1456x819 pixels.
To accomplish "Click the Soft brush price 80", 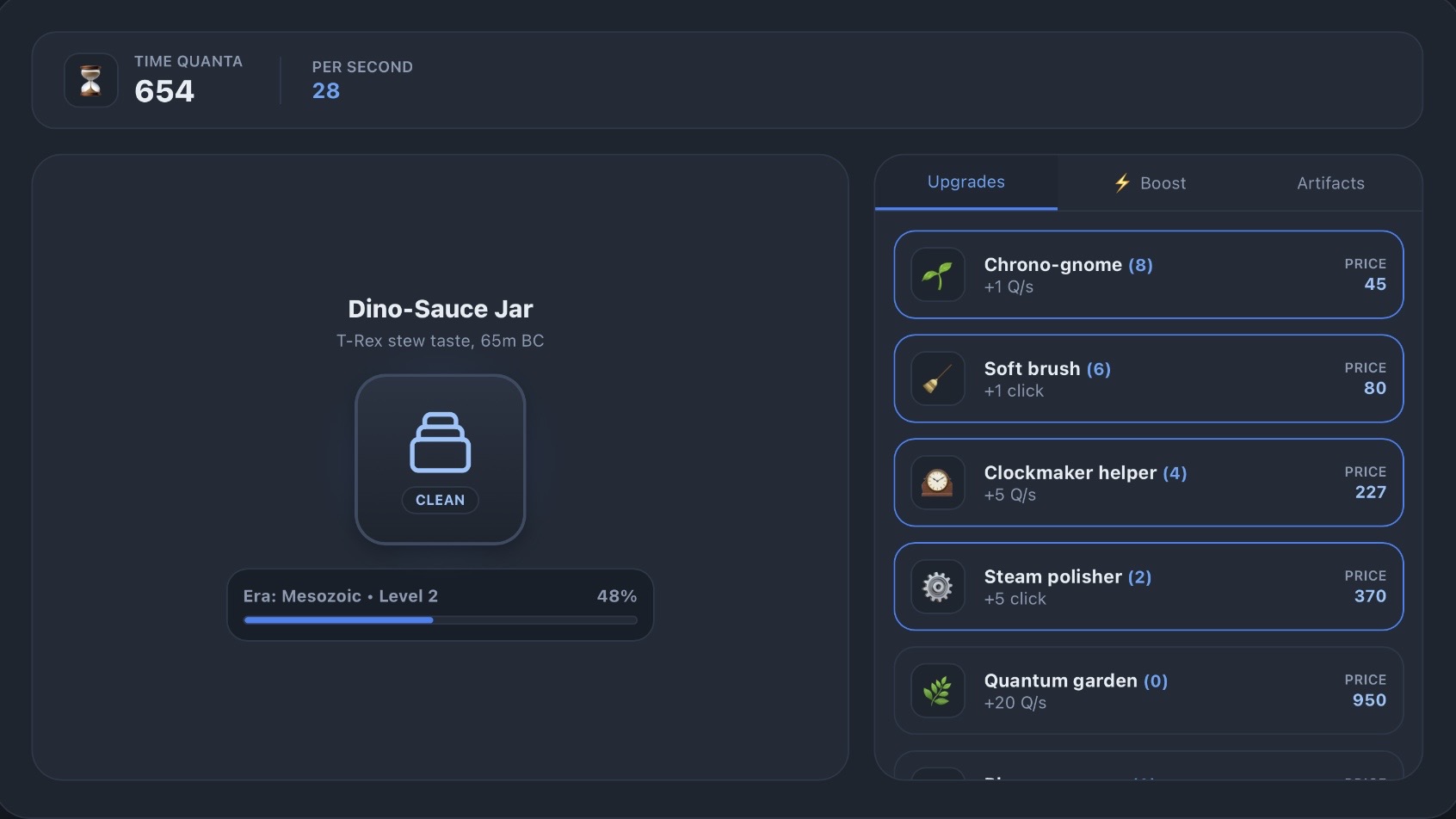I will 1375,389.
